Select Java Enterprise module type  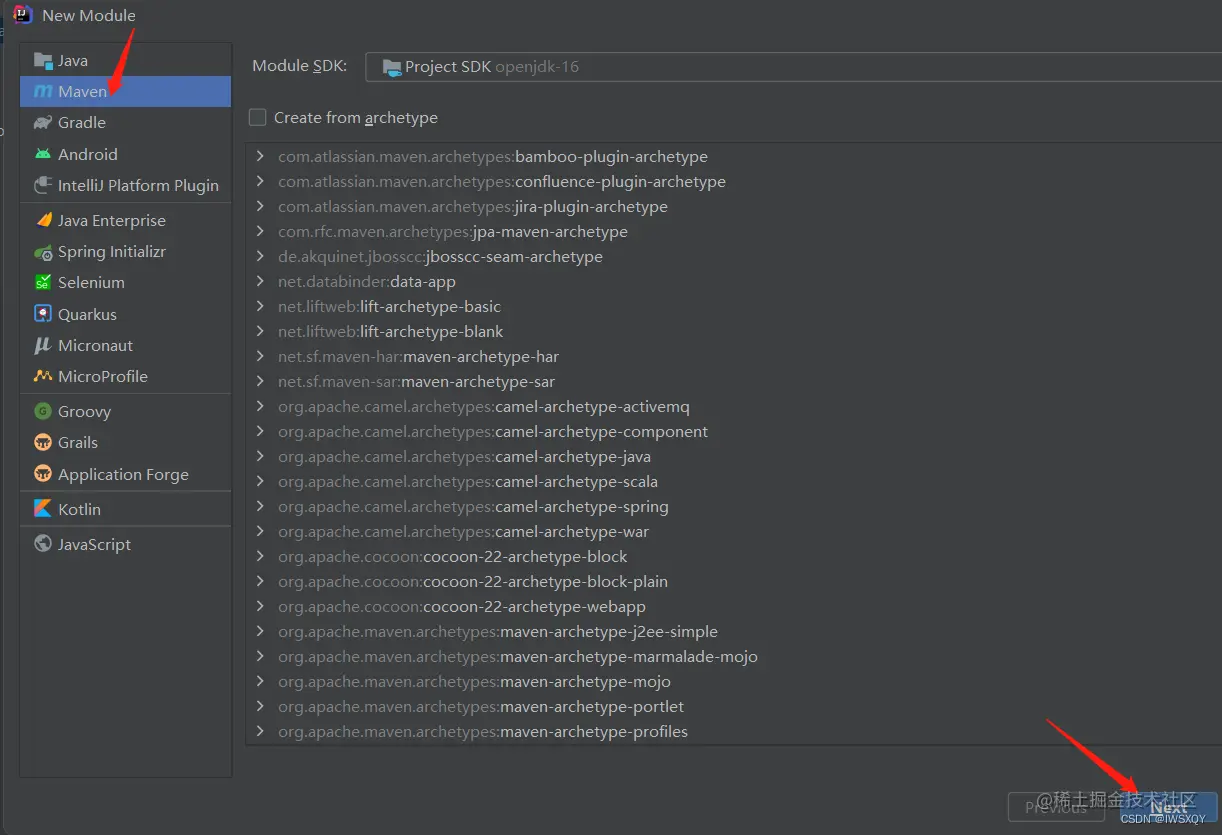pyautogui.click(x=125, y=220)
